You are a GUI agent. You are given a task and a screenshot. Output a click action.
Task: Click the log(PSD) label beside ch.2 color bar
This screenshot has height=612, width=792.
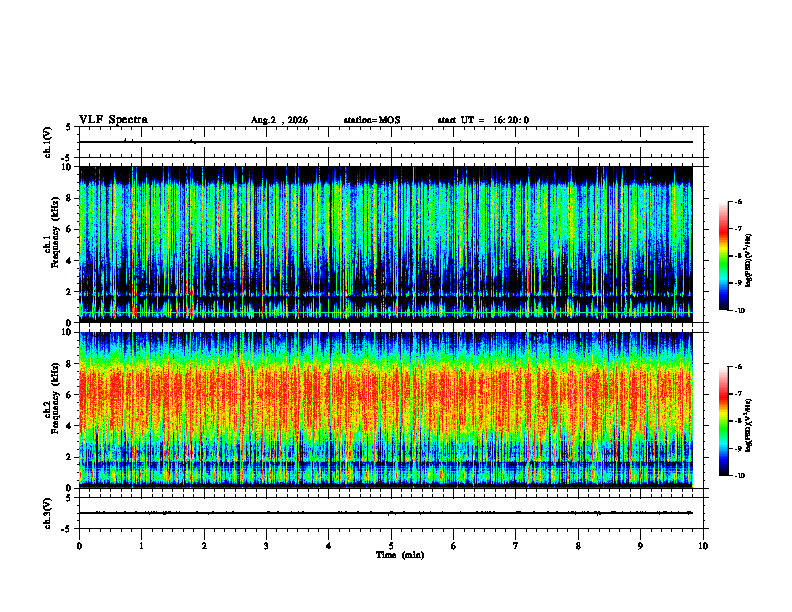tap(749, 425)
